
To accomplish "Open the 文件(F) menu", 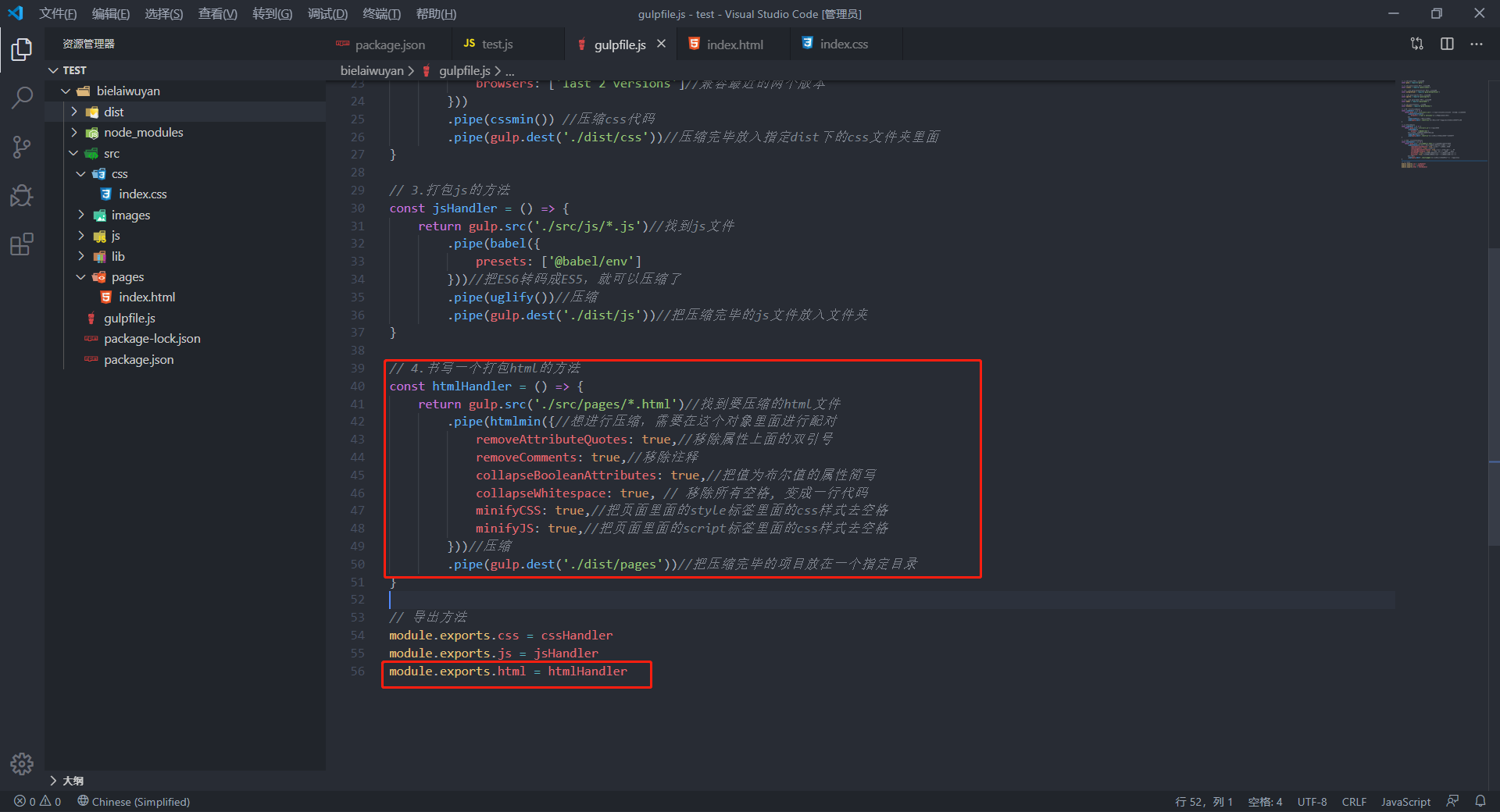I will [58, 13].
